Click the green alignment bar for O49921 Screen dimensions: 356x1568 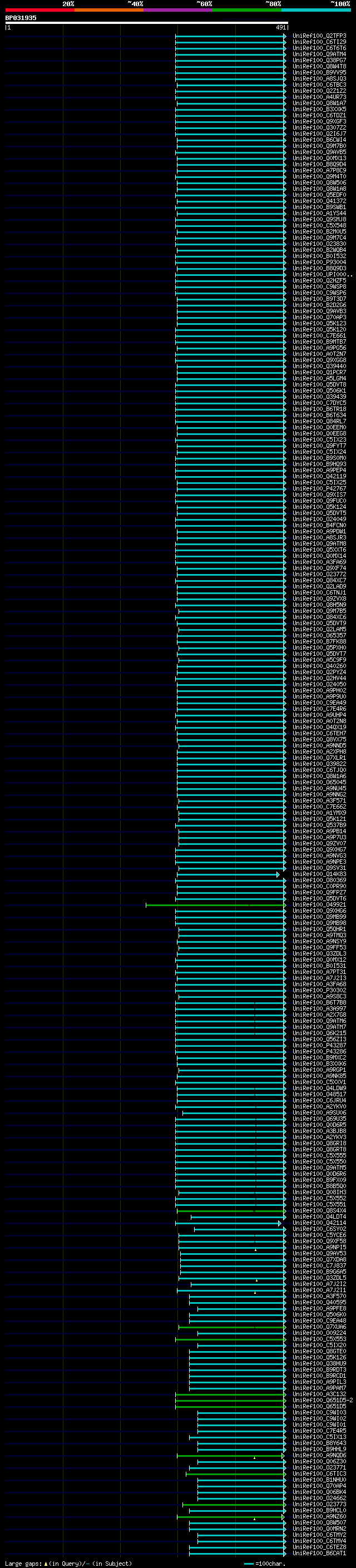point(215,905)
